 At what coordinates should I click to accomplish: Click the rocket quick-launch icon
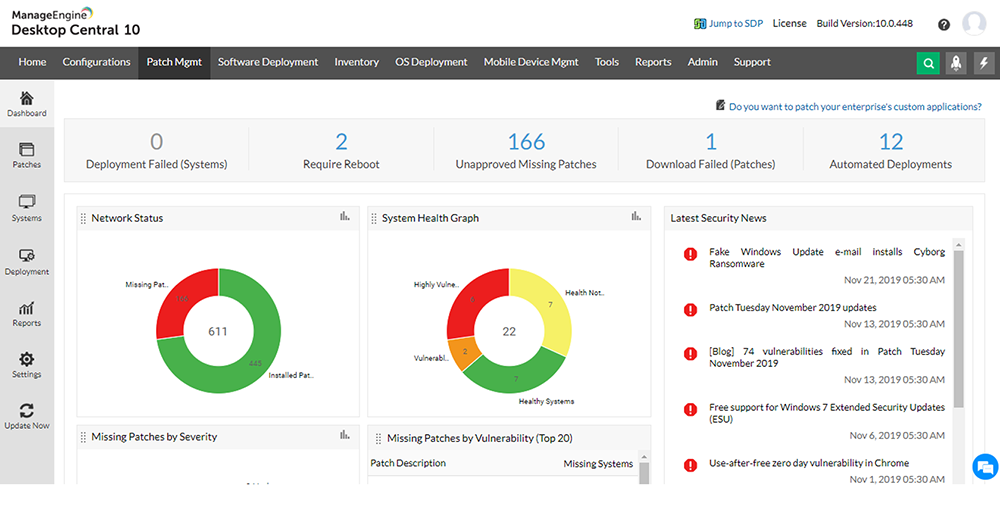click(x=956, y=63)
